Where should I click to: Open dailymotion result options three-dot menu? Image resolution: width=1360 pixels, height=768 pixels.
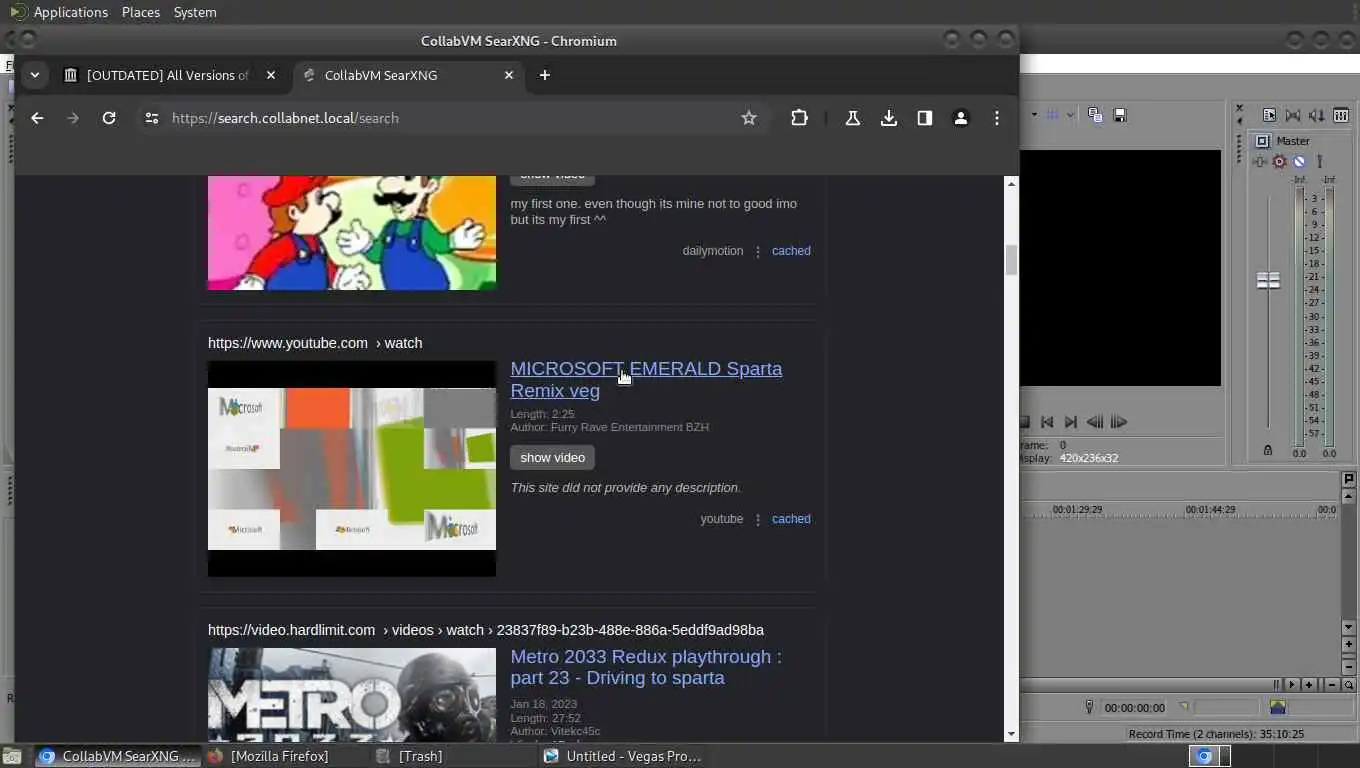coord(758,251)
